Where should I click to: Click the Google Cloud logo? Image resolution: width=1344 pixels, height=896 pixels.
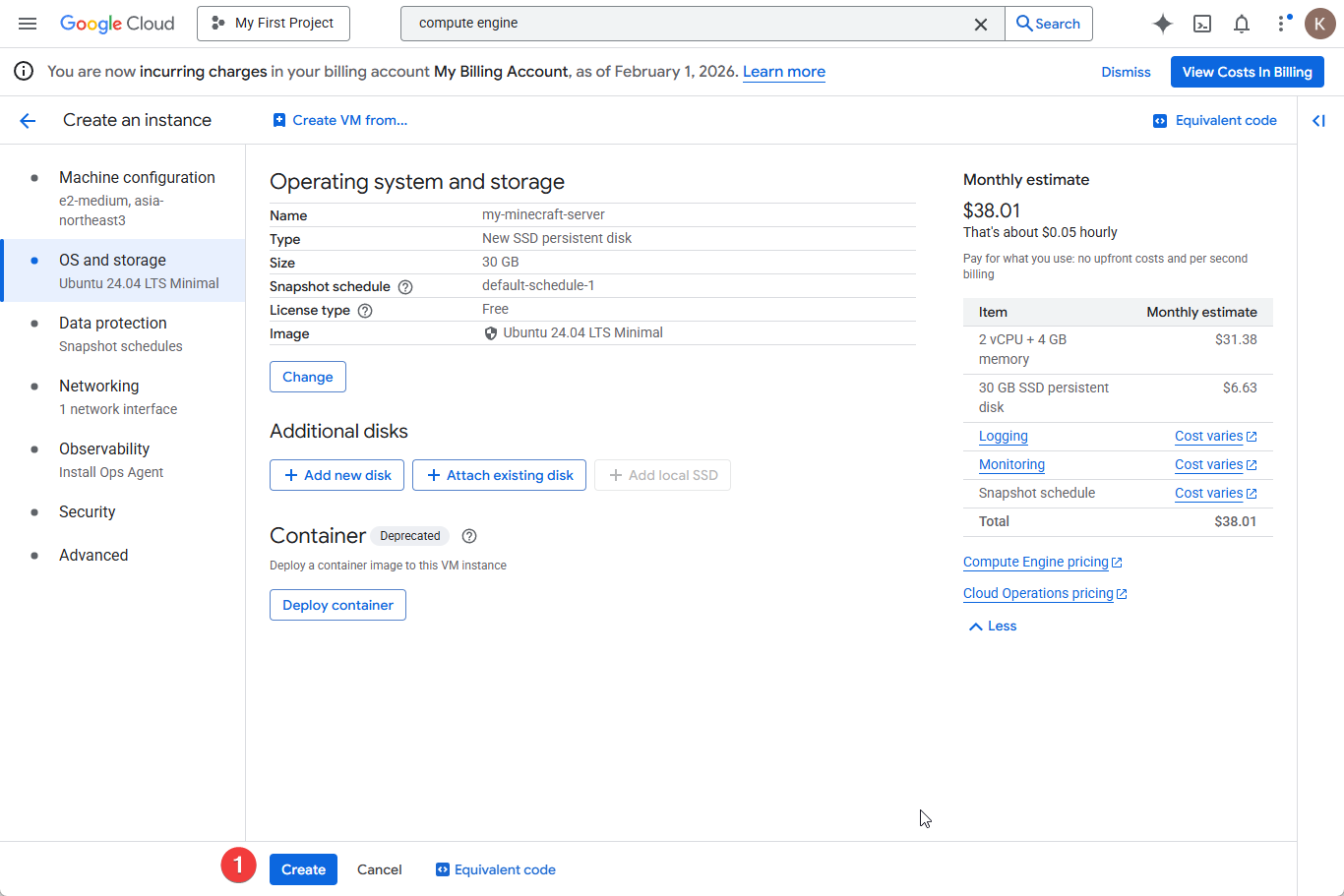click(117, 24)
